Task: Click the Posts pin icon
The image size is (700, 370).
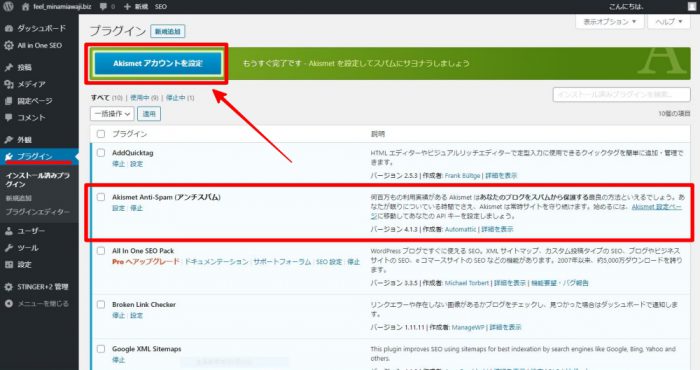Action: tap(8, 67)
